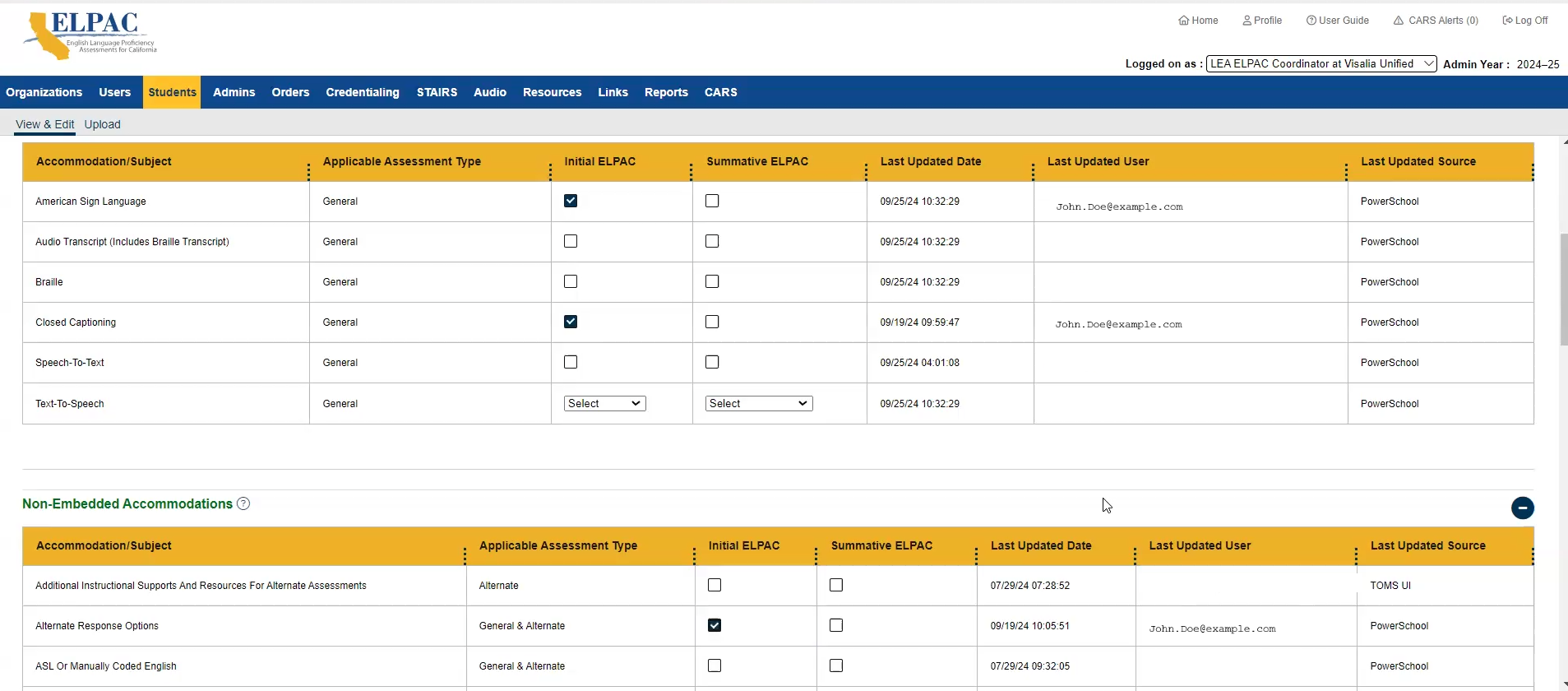Open the Reports menu
The height and width of the screenshot is (691, 1568).
(665, 92)
